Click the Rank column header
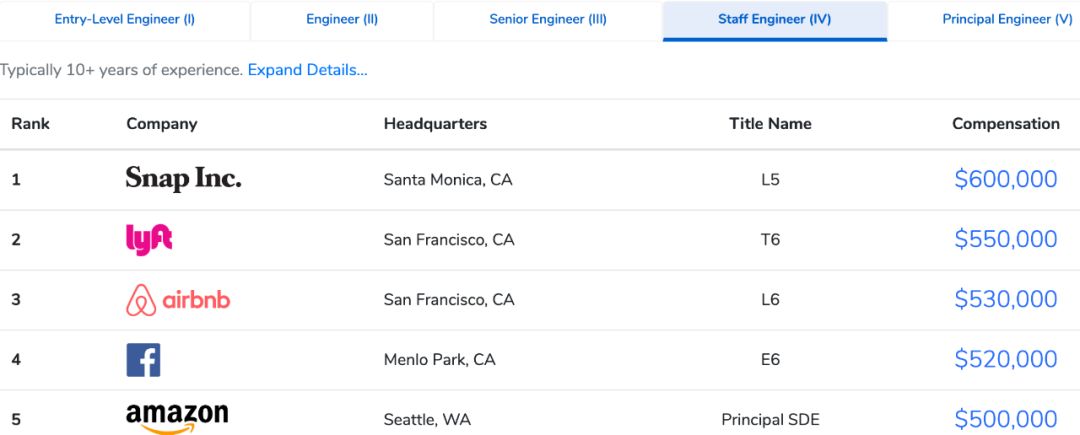The height and width of the screenshot is (435, 1080). point(30,124)
